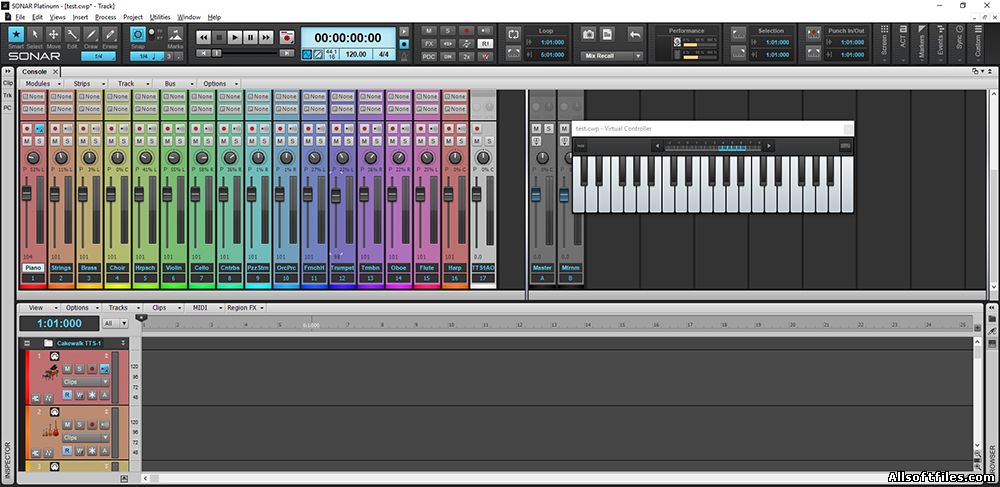Open Strings track Clips edit filter dropdown
Viewport: 1000px width, 487px height.
85,438
